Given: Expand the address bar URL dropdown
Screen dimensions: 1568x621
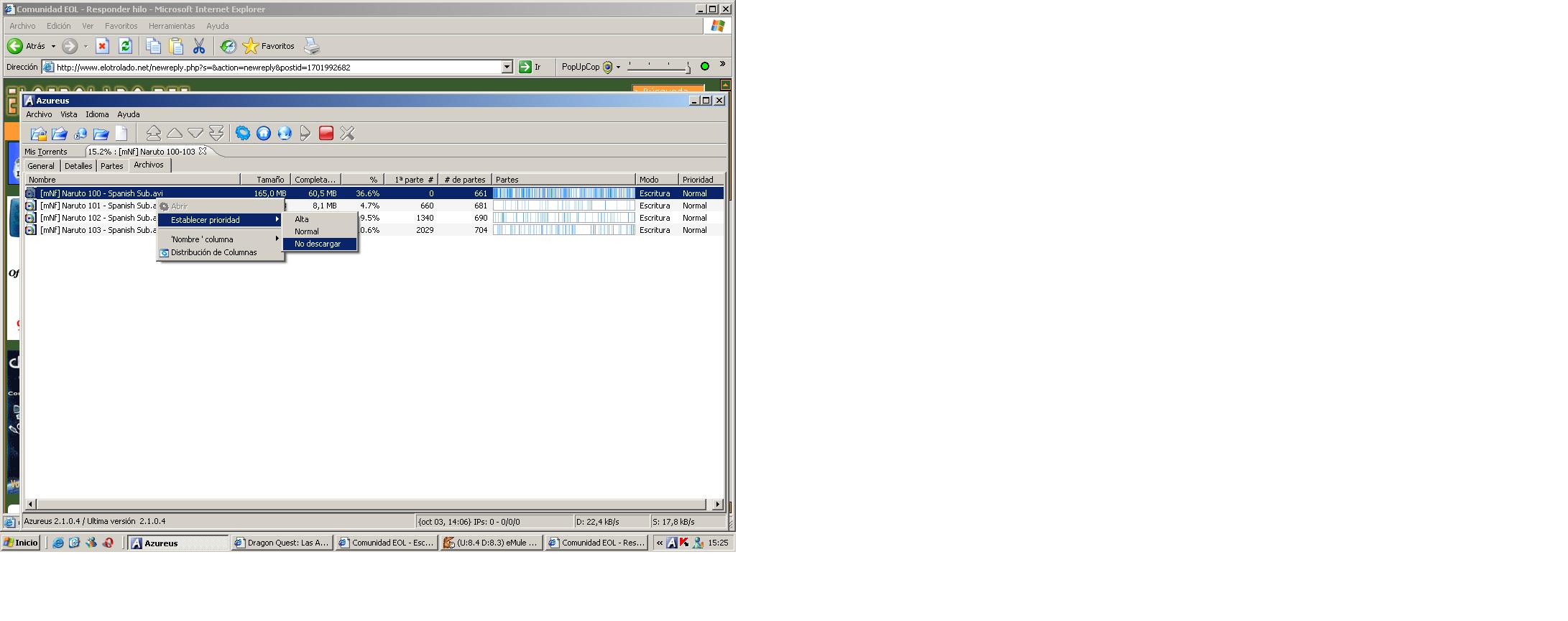Looking at the screenshot, I should pyautogui.click(x=507, y=67).
